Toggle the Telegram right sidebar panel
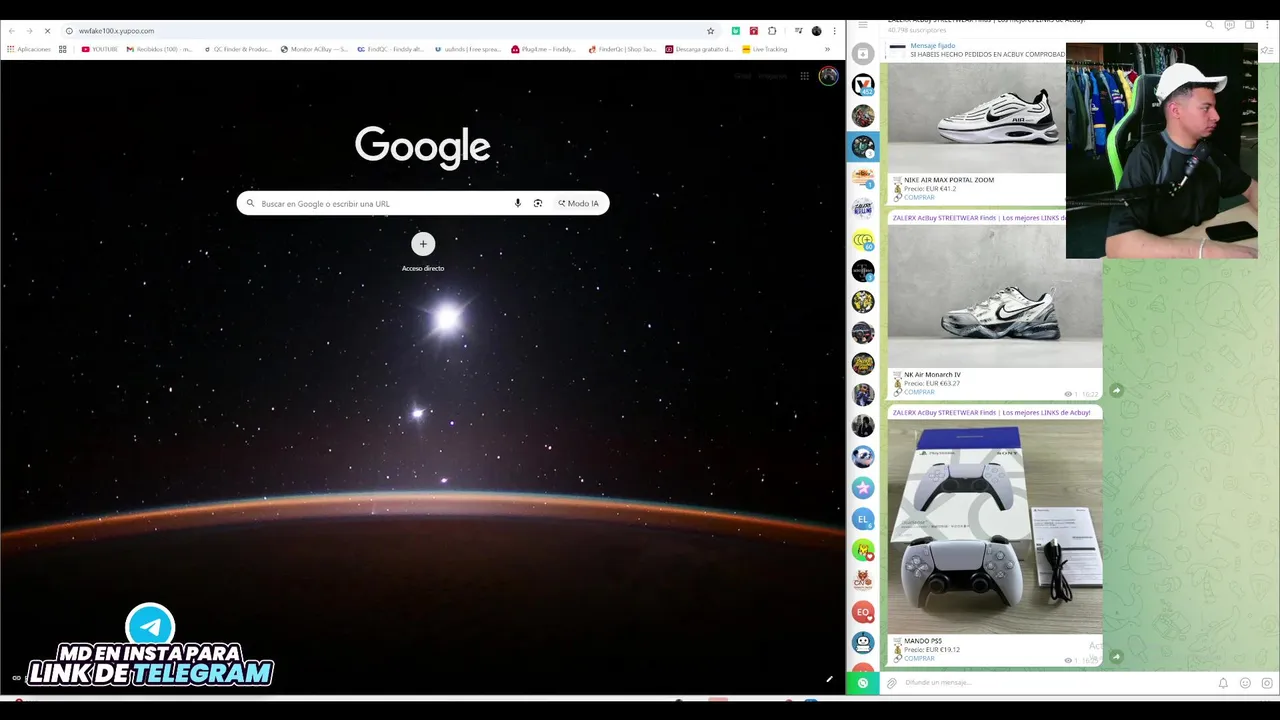The width and height of the screenshot is (1280, 720). pyautogui.click(x=1249, y=25)
